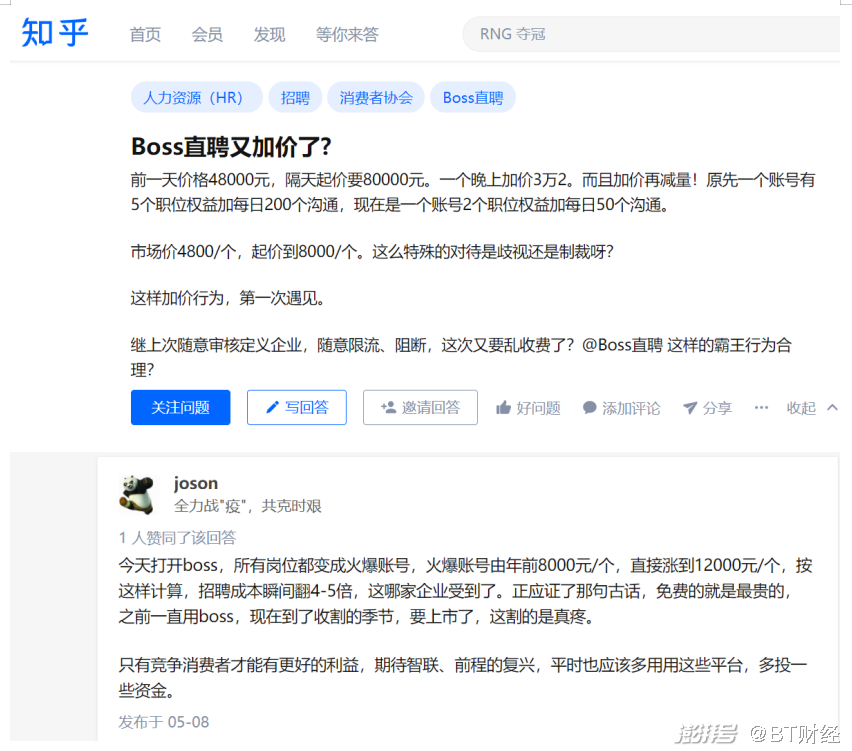Click the Zhihu 知乎 logo
Viewport: 852px width, 751px height.
[55, 33]
